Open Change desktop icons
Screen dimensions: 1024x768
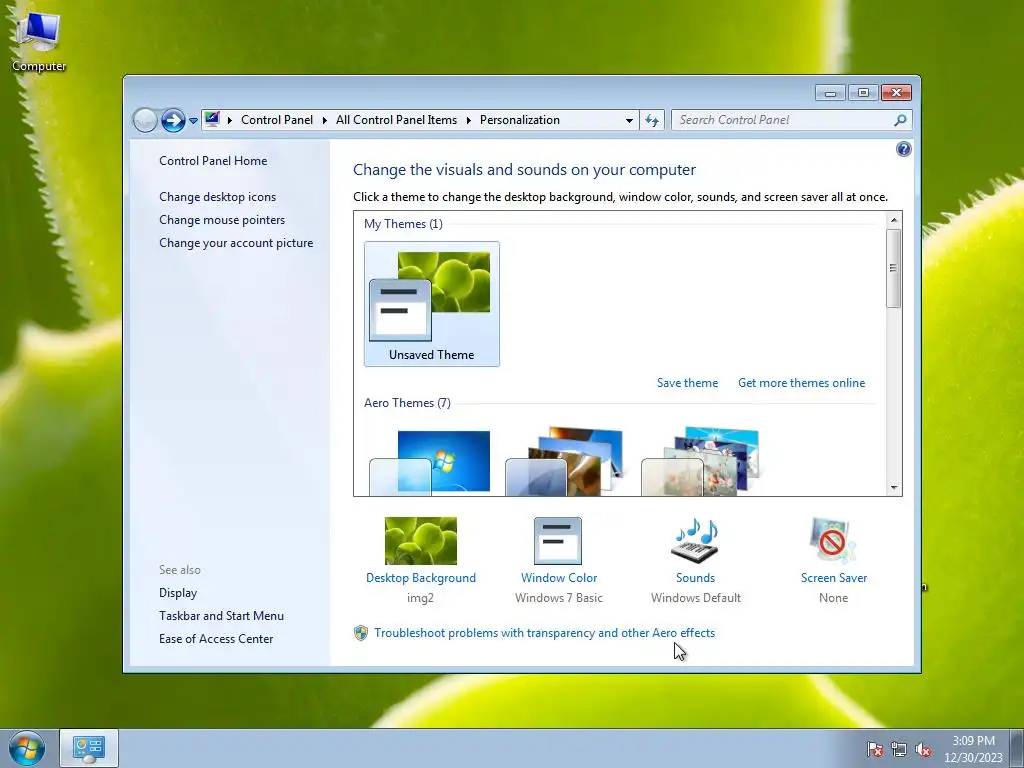click(x=217, y=197)
